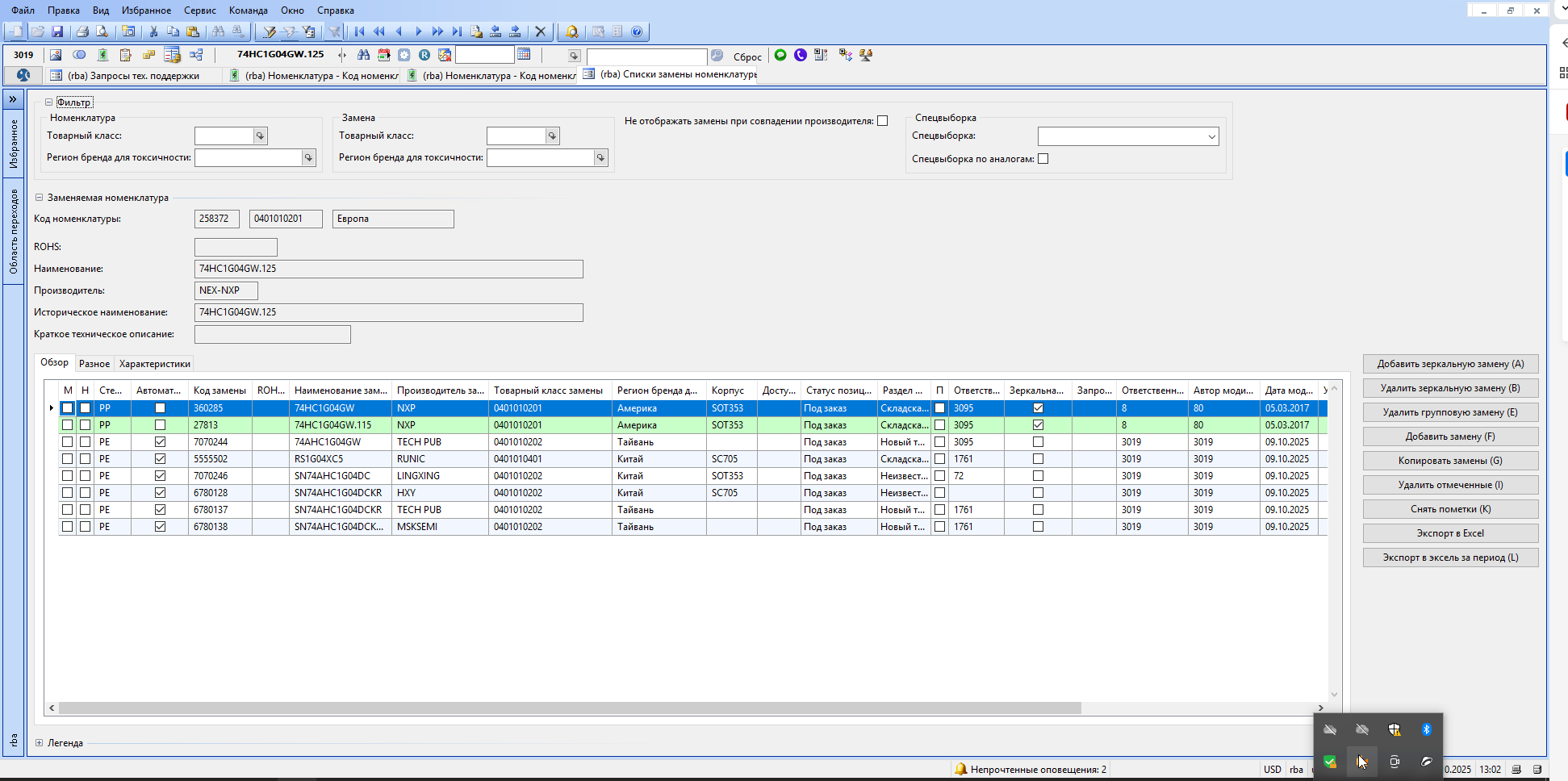Toggle the 'Спецвыборка по аналогам' checkbox
Screen dimensions: 1568x781
click(x=1043, y=159)
